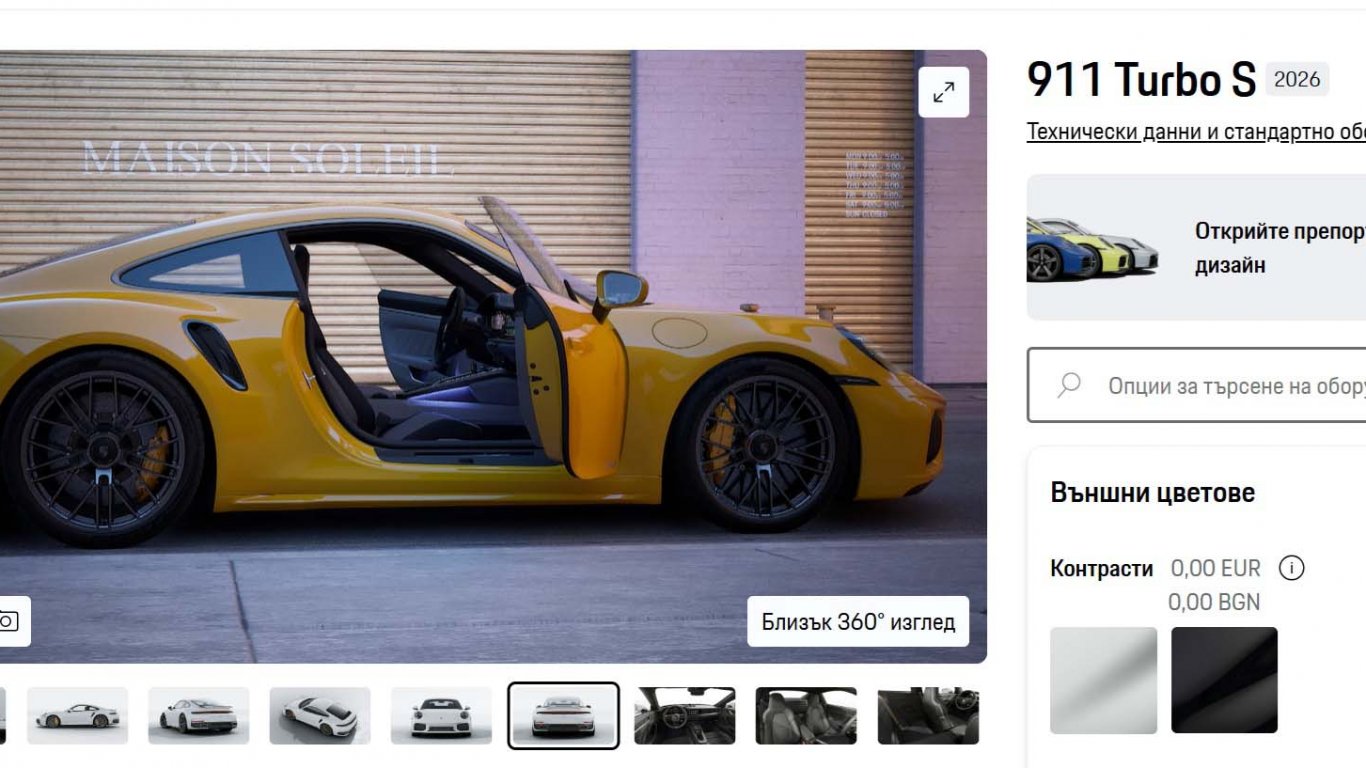Image resolution: width=1366 pixels, height=768 pixels.
Task: Show the rear three-quarter view thumbnail
Action: pyautogui.click(x=199, y=716)
